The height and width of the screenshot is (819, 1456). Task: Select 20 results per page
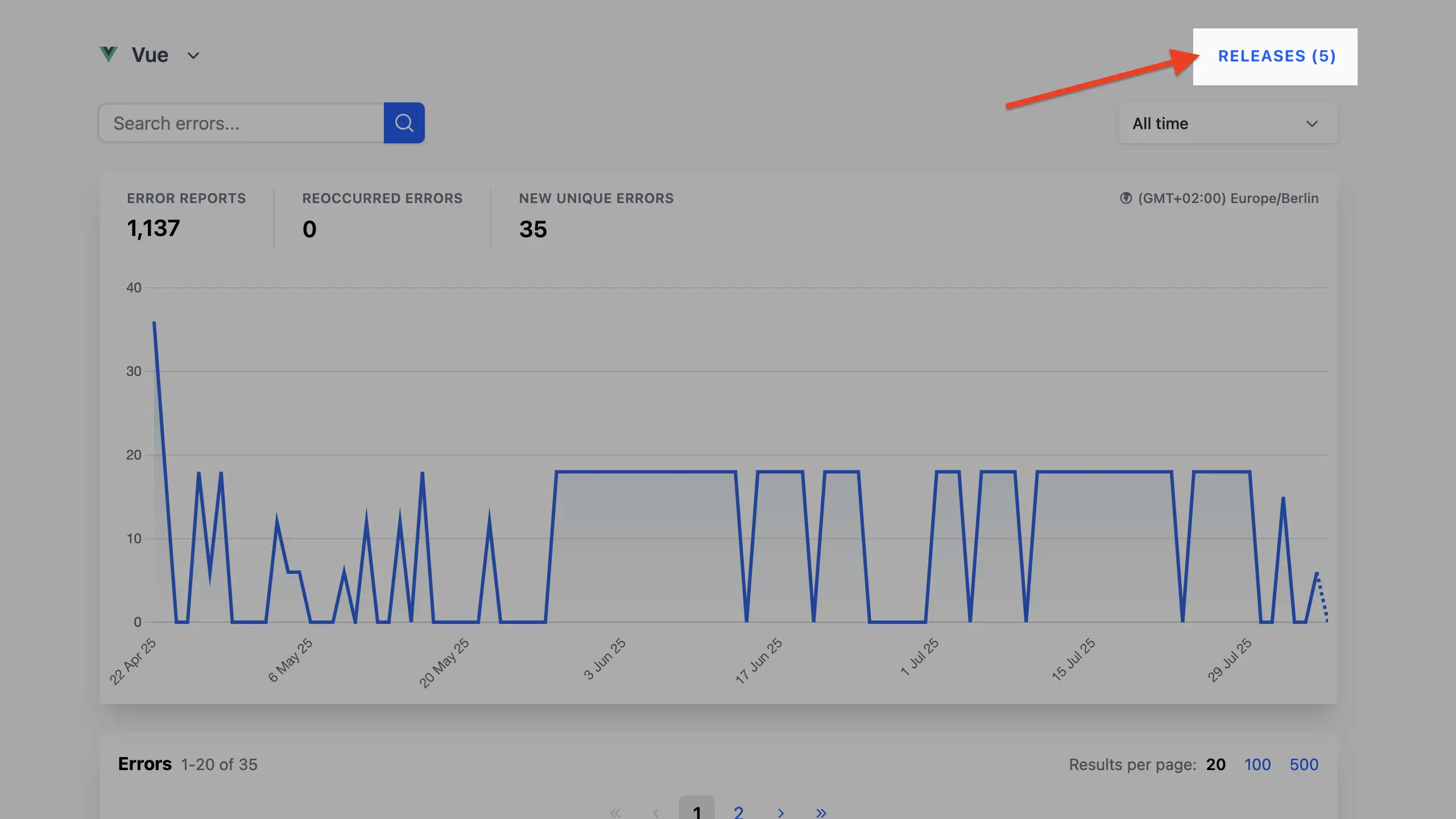click(x=1216, y=764)
